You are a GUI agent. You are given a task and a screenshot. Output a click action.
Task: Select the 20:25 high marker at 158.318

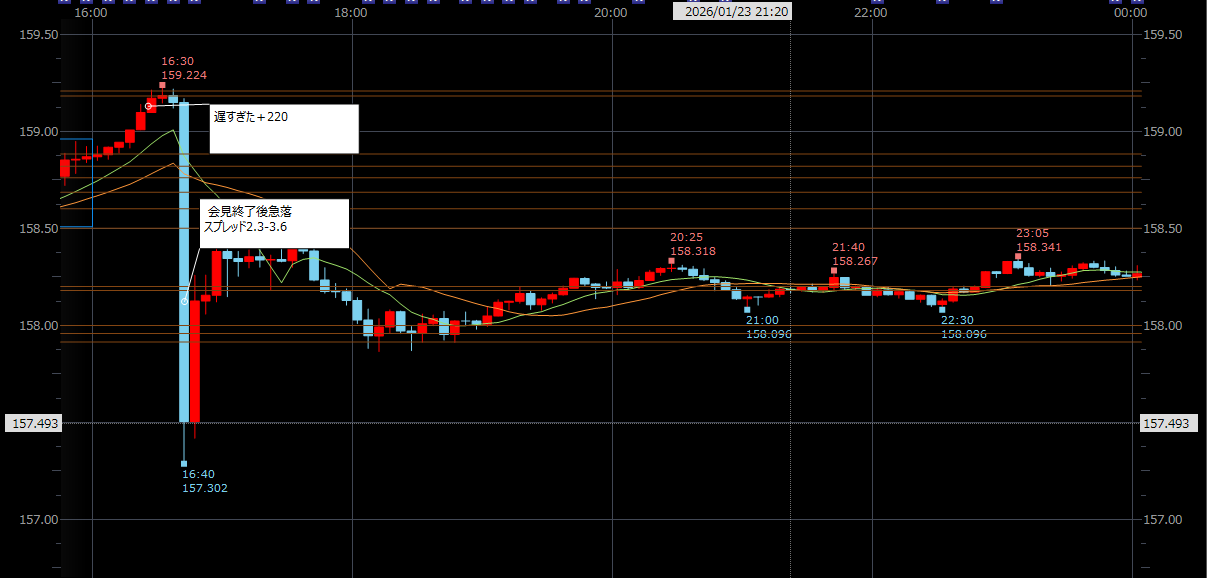(x=671, y=261)
